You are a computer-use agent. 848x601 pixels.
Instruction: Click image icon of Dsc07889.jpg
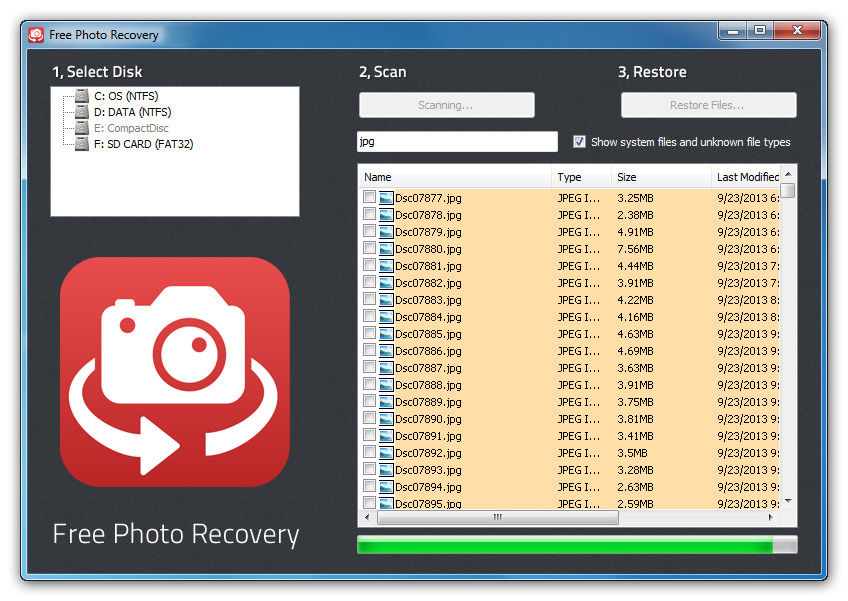[386, 402]
